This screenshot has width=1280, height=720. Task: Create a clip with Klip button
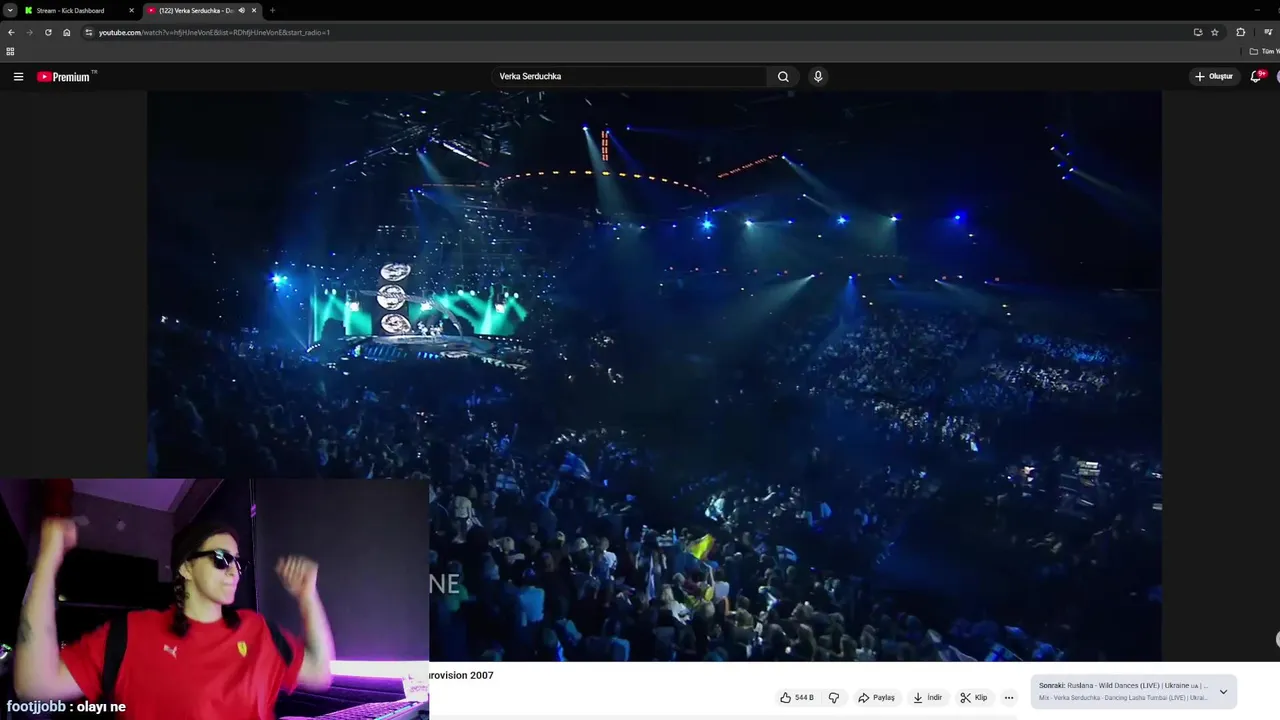[x=973, y=698]
